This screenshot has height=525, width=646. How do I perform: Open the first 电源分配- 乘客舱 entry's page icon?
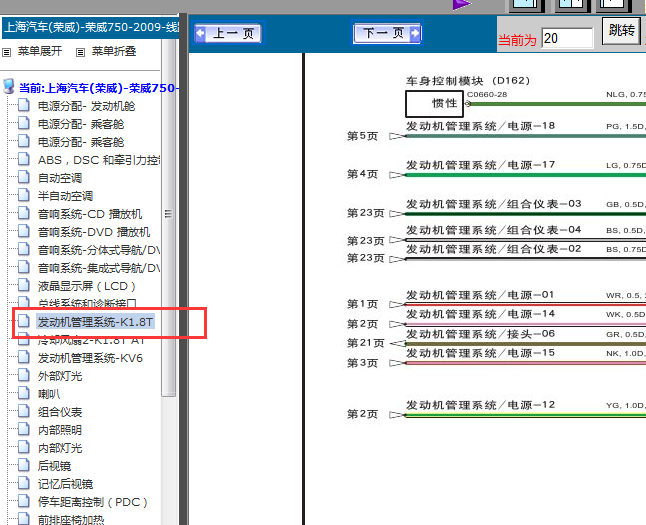coord(23,123)
